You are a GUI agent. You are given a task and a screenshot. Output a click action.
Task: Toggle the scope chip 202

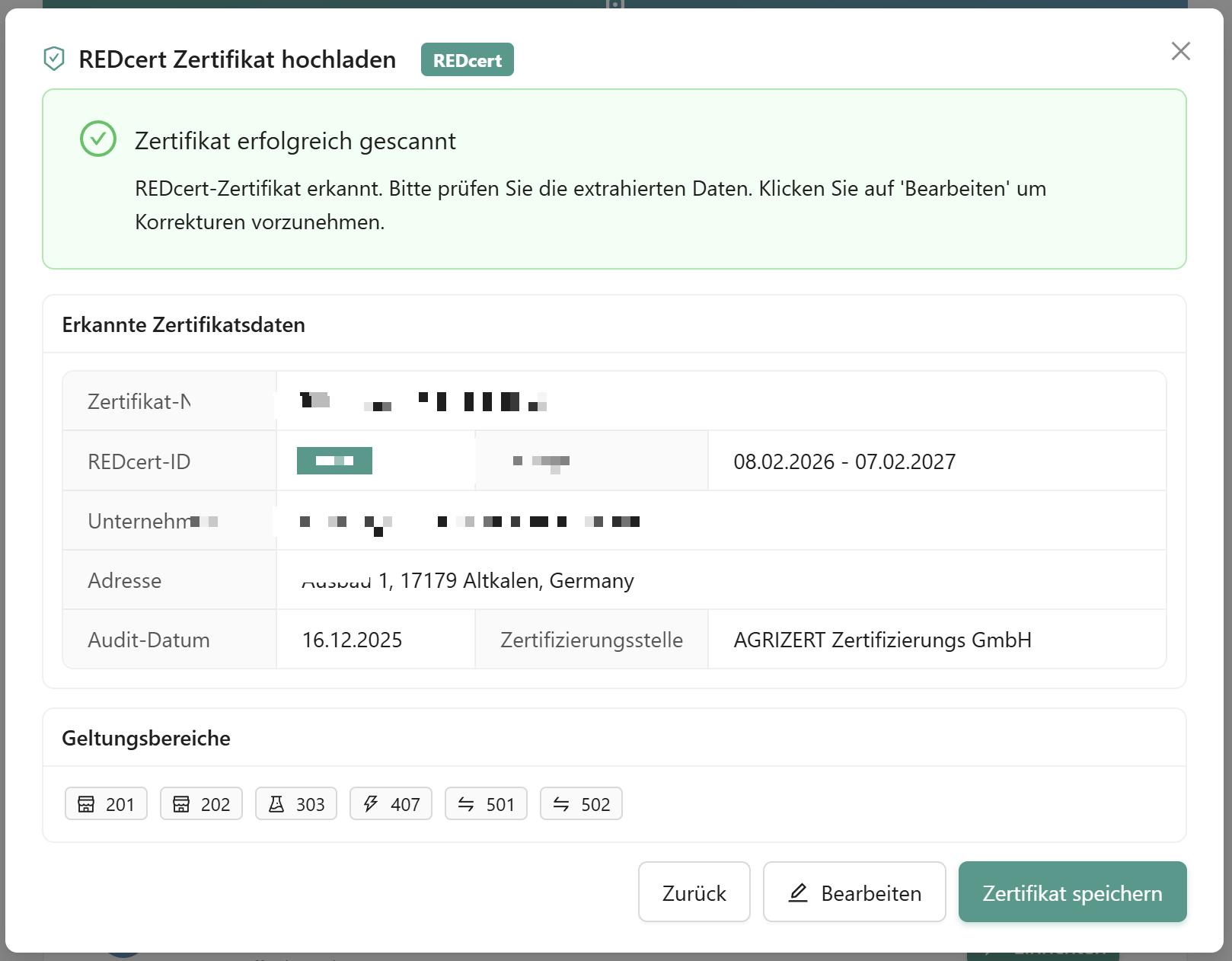coord(200,803)
